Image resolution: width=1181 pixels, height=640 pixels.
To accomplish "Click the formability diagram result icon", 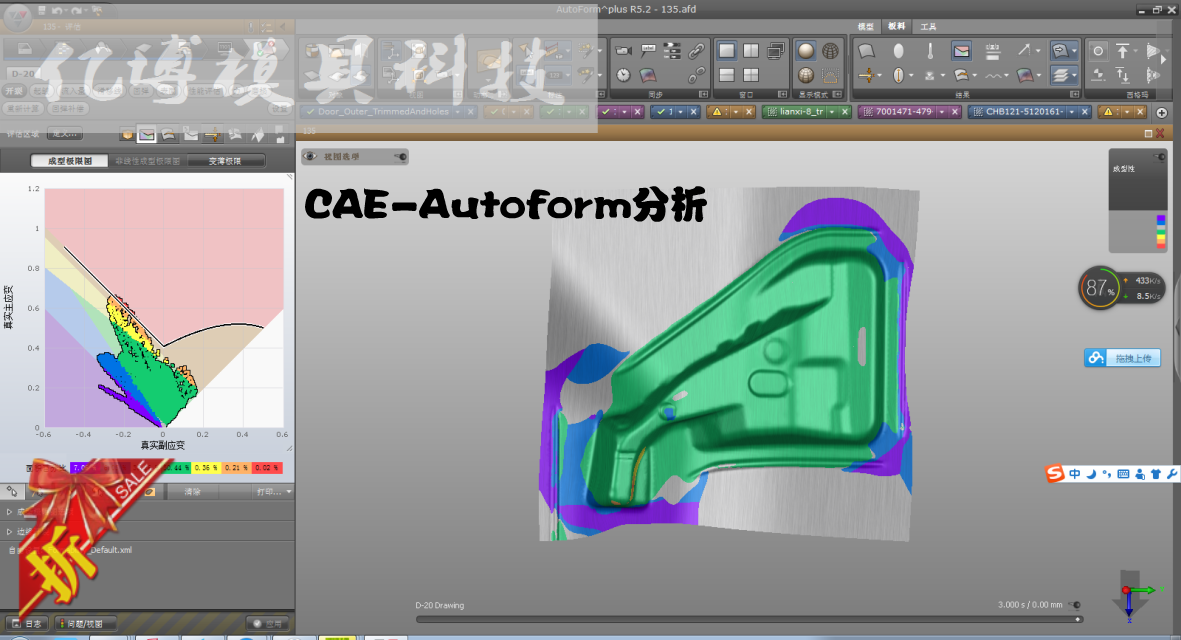I will click(961, 50).
